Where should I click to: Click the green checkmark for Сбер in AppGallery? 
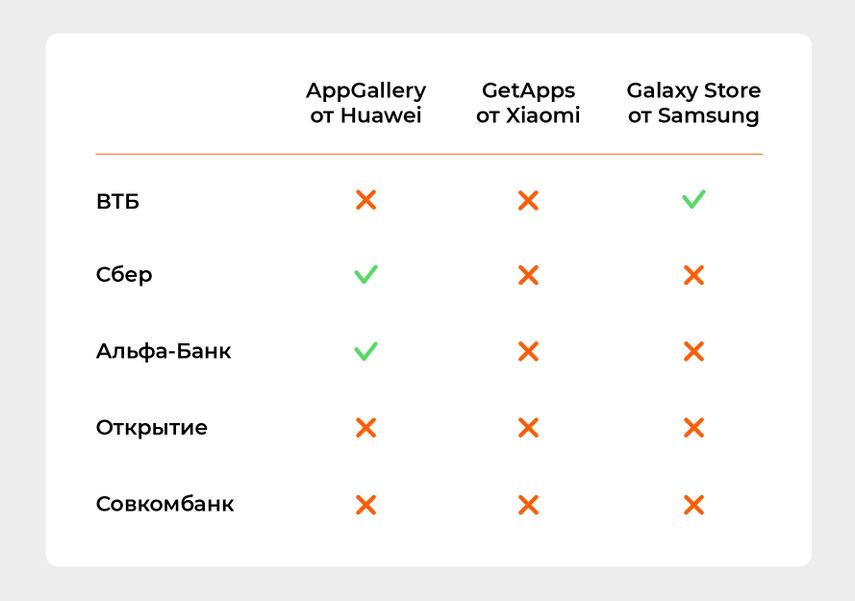coord(366,274)
